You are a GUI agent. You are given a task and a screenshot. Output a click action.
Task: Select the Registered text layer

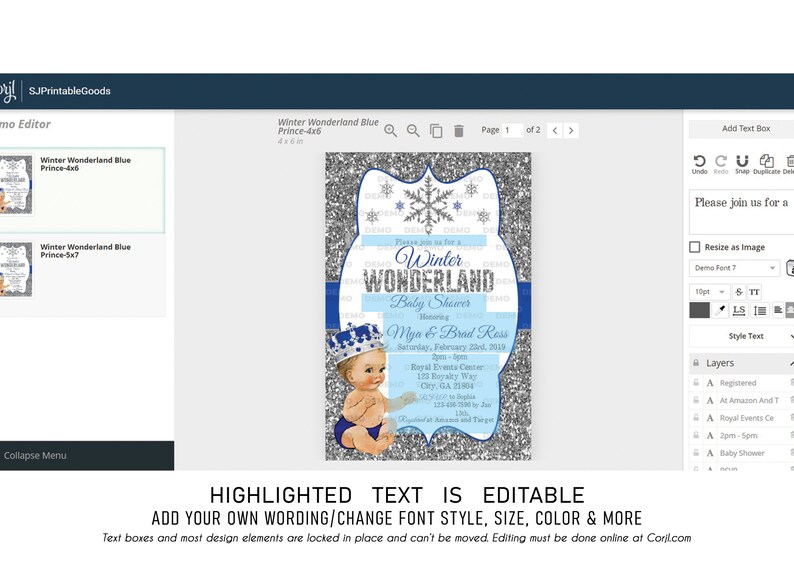click(x=738, y=383)
